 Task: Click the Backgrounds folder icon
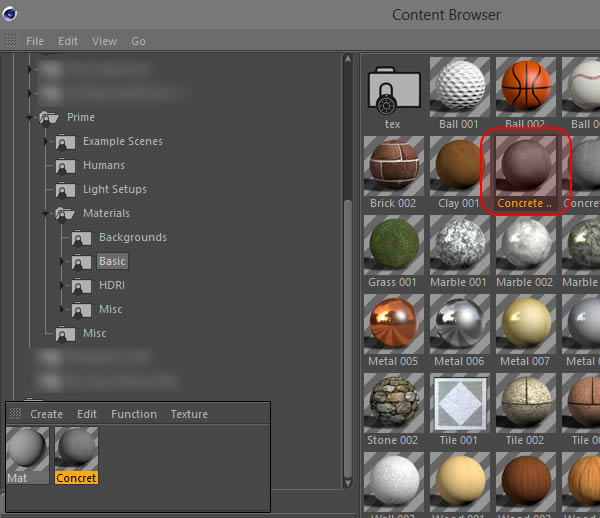(x=81, y=238)
